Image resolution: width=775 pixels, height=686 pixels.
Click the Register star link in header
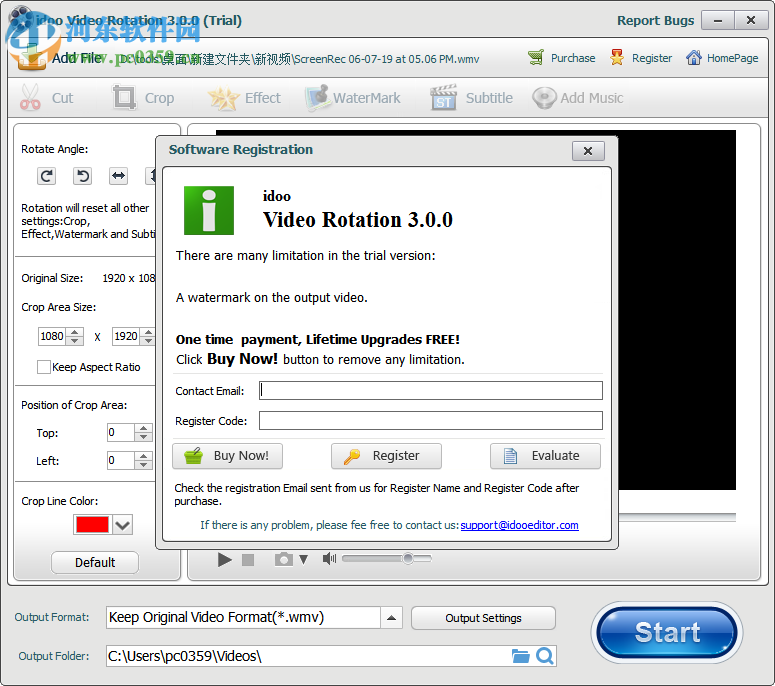(x=641, y=58)
